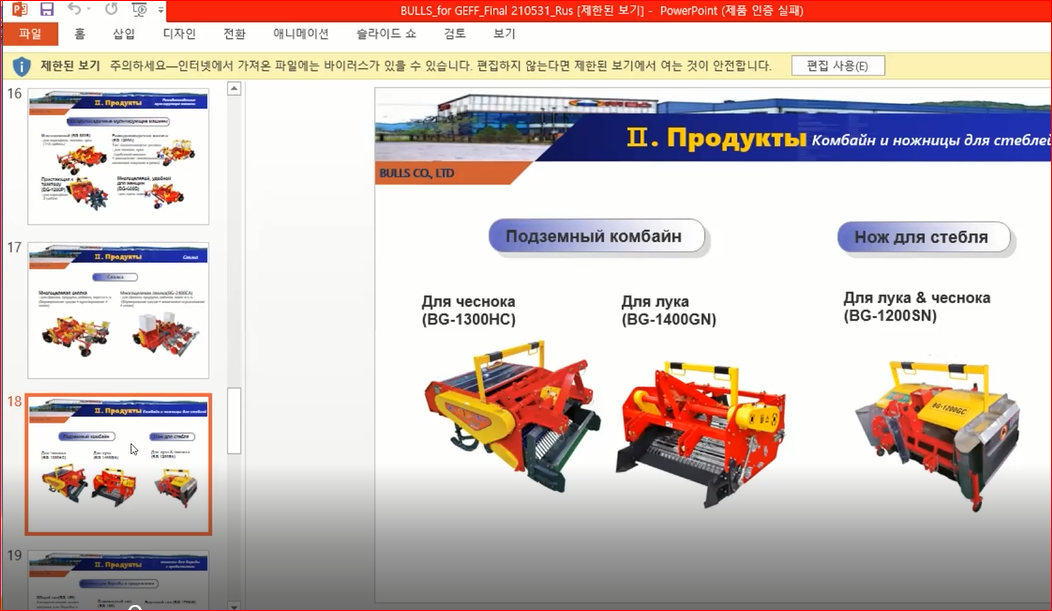Click the Подземный комбайн label on slide
The width and height of the screenshot is (1052, 611).
[594, 237]
